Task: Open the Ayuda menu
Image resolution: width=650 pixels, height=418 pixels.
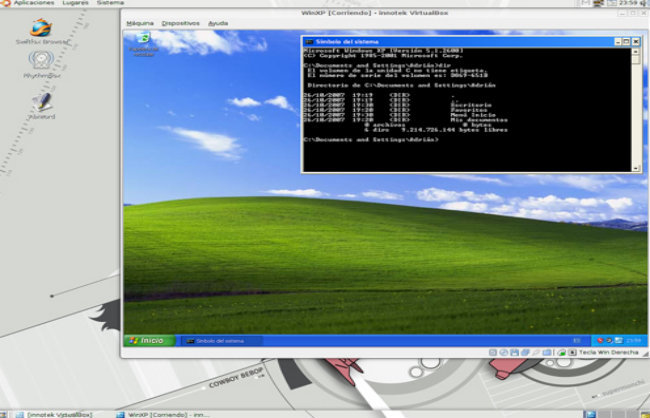Action: [218, 22]
